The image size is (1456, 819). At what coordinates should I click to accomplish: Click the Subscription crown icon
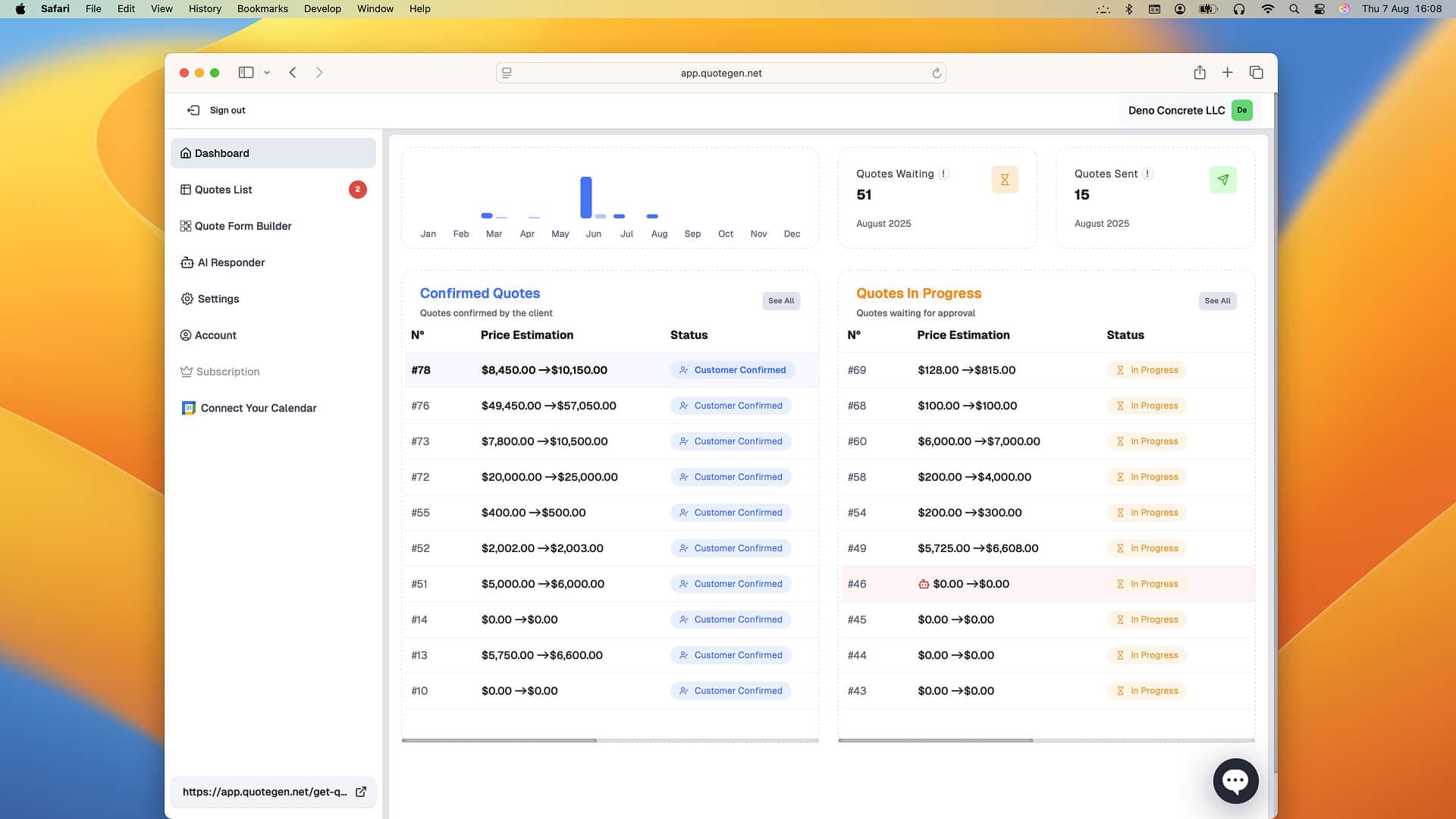click(x=186, y=372)
